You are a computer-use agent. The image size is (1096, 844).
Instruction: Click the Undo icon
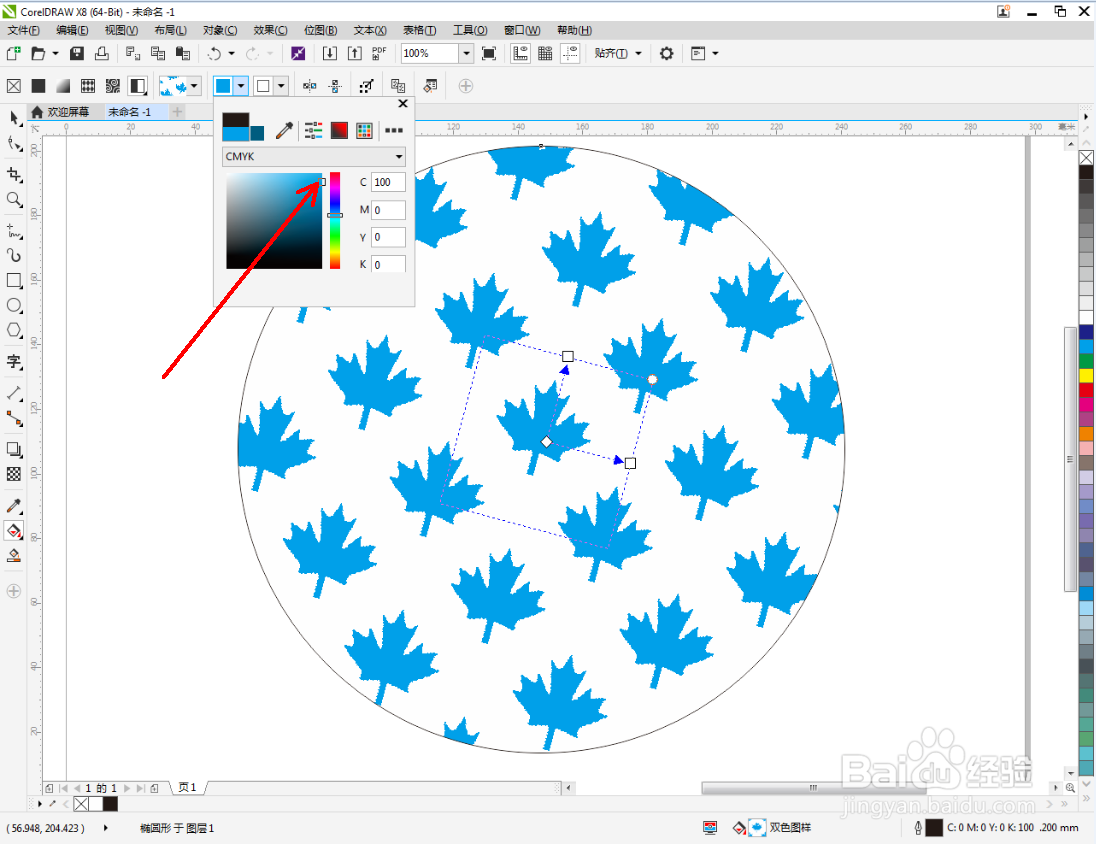pyautogui.click(x=214, y=53)
